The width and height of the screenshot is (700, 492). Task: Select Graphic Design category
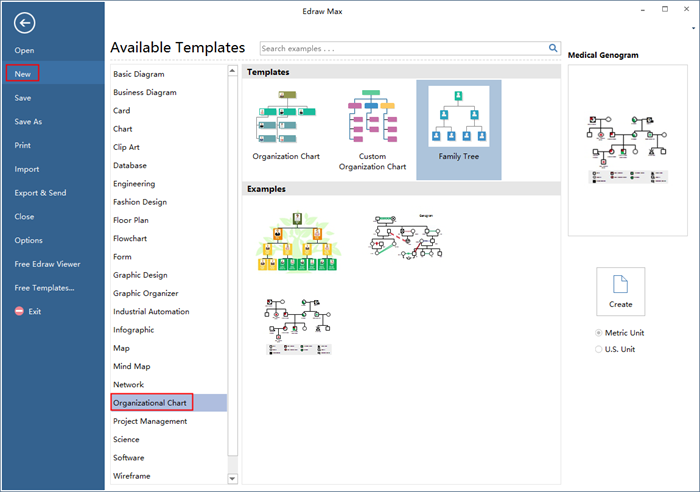click(x=140, y=275)
